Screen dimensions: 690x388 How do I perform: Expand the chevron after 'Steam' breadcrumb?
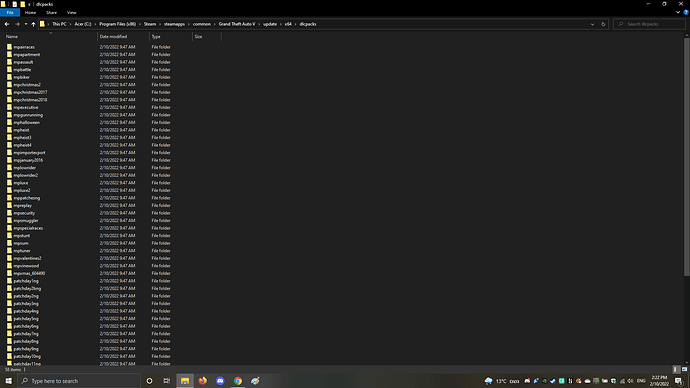click(x=160, y=24)
